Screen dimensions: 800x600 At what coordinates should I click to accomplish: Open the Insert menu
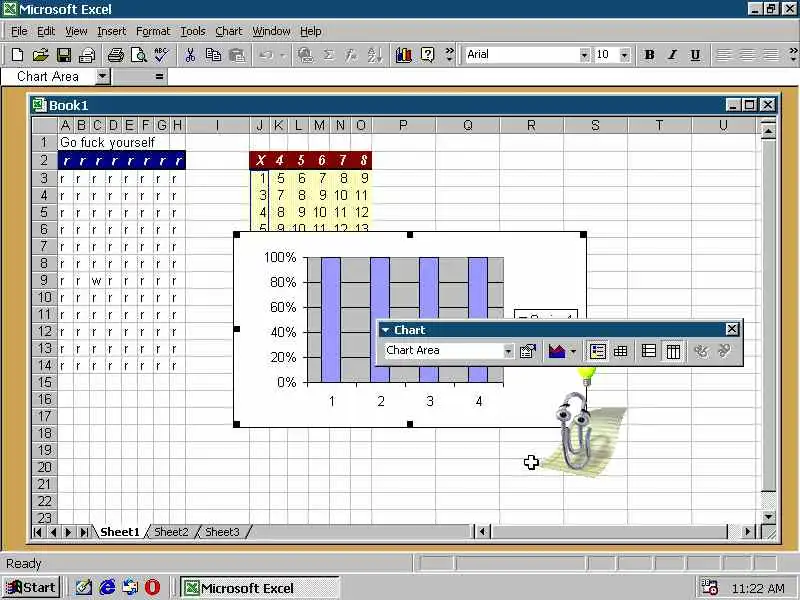[x=111, y=32]
